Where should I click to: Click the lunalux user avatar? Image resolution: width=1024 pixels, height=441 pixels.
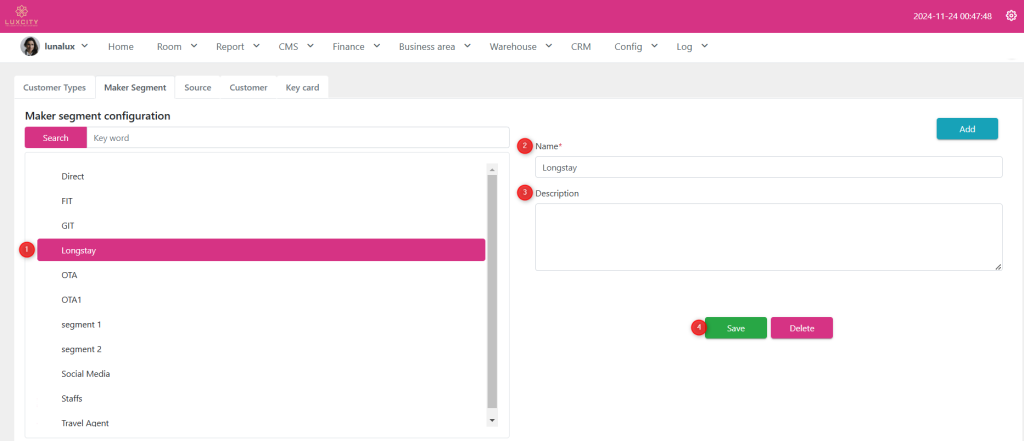pyautogui.click(x=30, y=47)
